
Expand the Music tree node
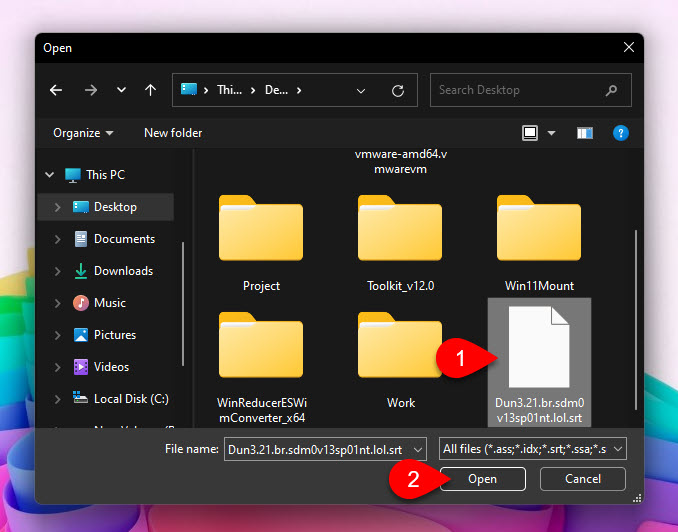57,303
